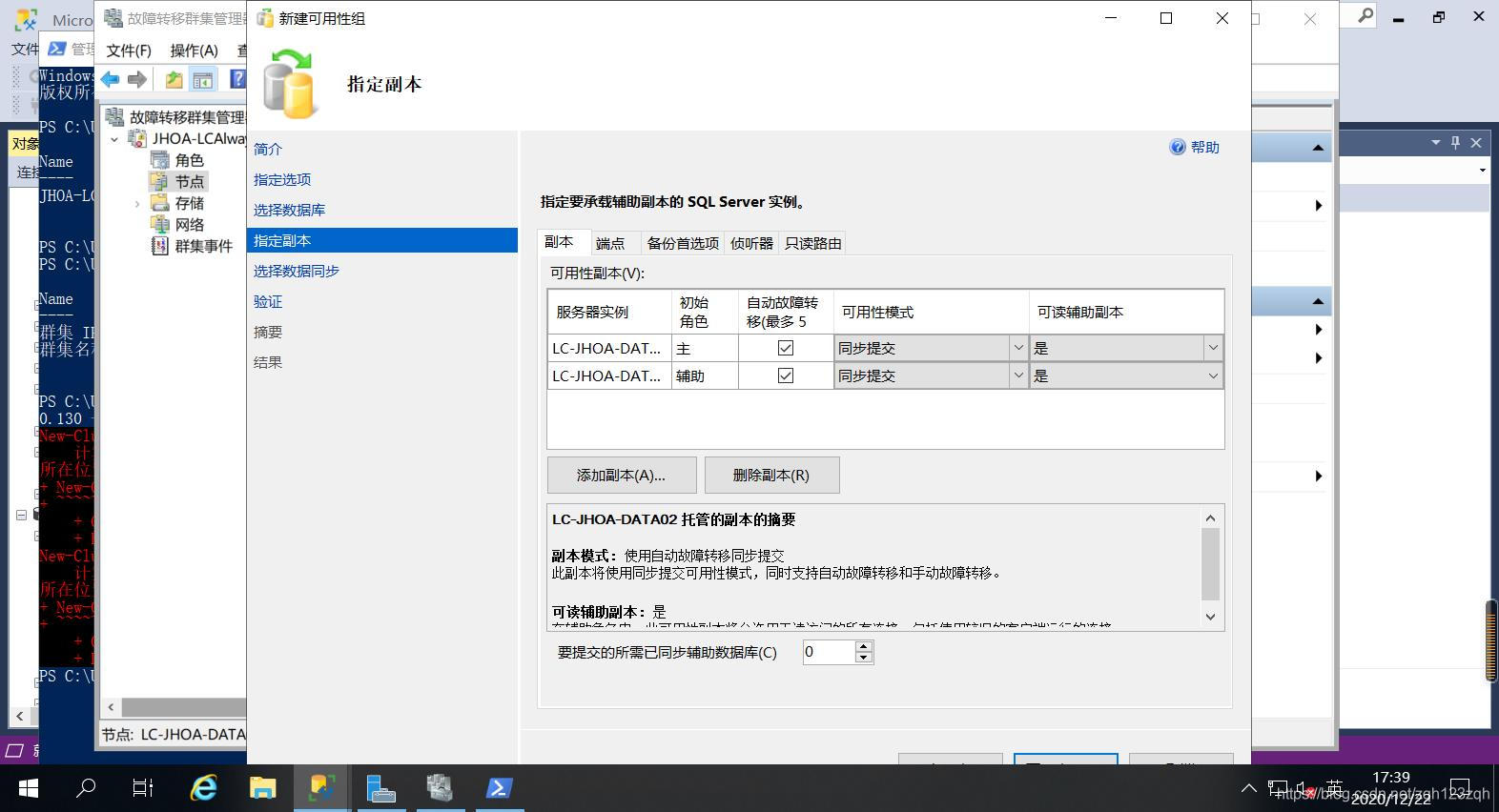Decrease required synchronized secondaries spinner
This screenshot has width=1499, height=812.
(864, 658)
